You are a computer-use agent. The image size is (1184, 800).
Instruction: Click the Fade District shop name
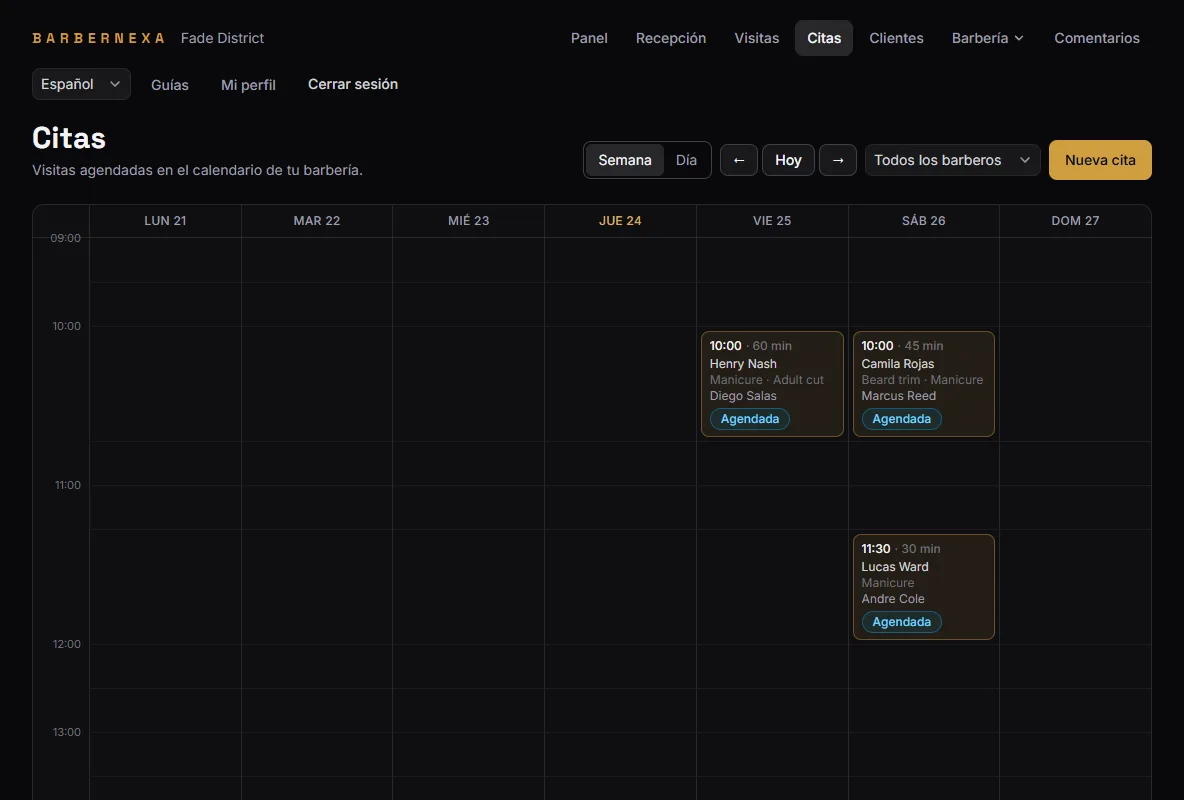click(x=223, y=38)
